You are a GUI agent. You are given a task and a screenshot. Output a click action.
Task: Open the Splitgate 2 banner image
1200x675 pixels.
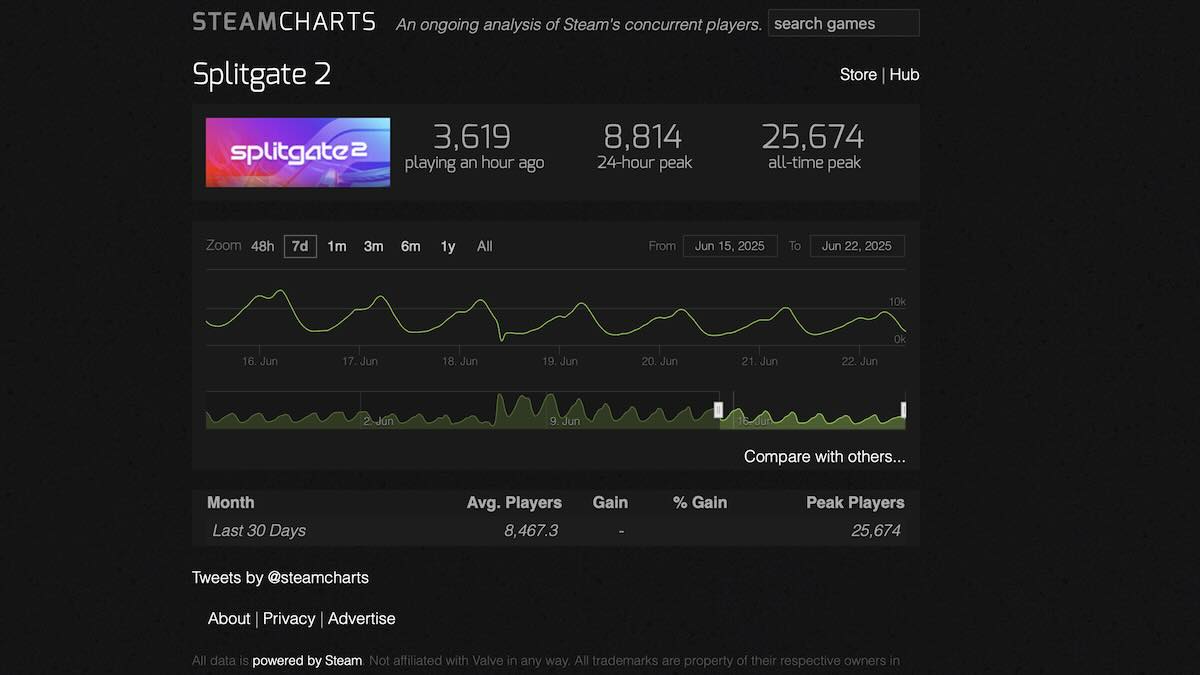298,152
